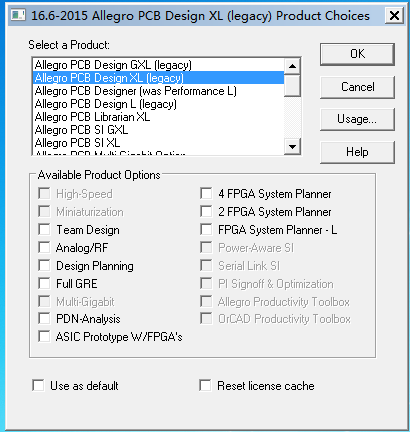410x432 pixels.
Task: Click the product list scroll up arrow
Action: (292, 66)
